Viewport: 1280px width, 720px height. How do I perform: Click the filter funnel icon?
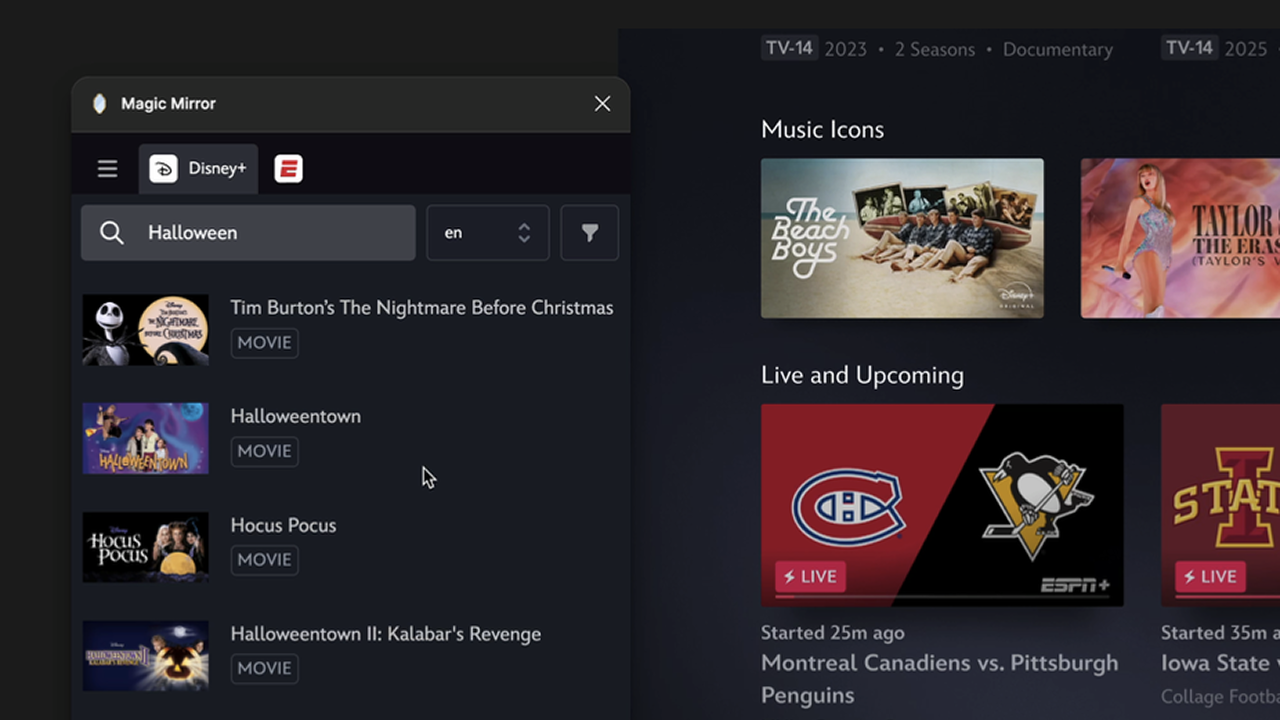pyautogui.click(x=589, y=233)
